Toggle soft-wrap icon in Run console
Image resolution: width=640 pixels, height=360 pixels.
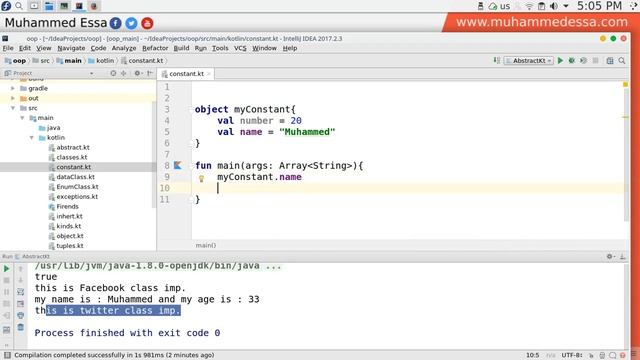pyautogui.click(x=20, y=292)
